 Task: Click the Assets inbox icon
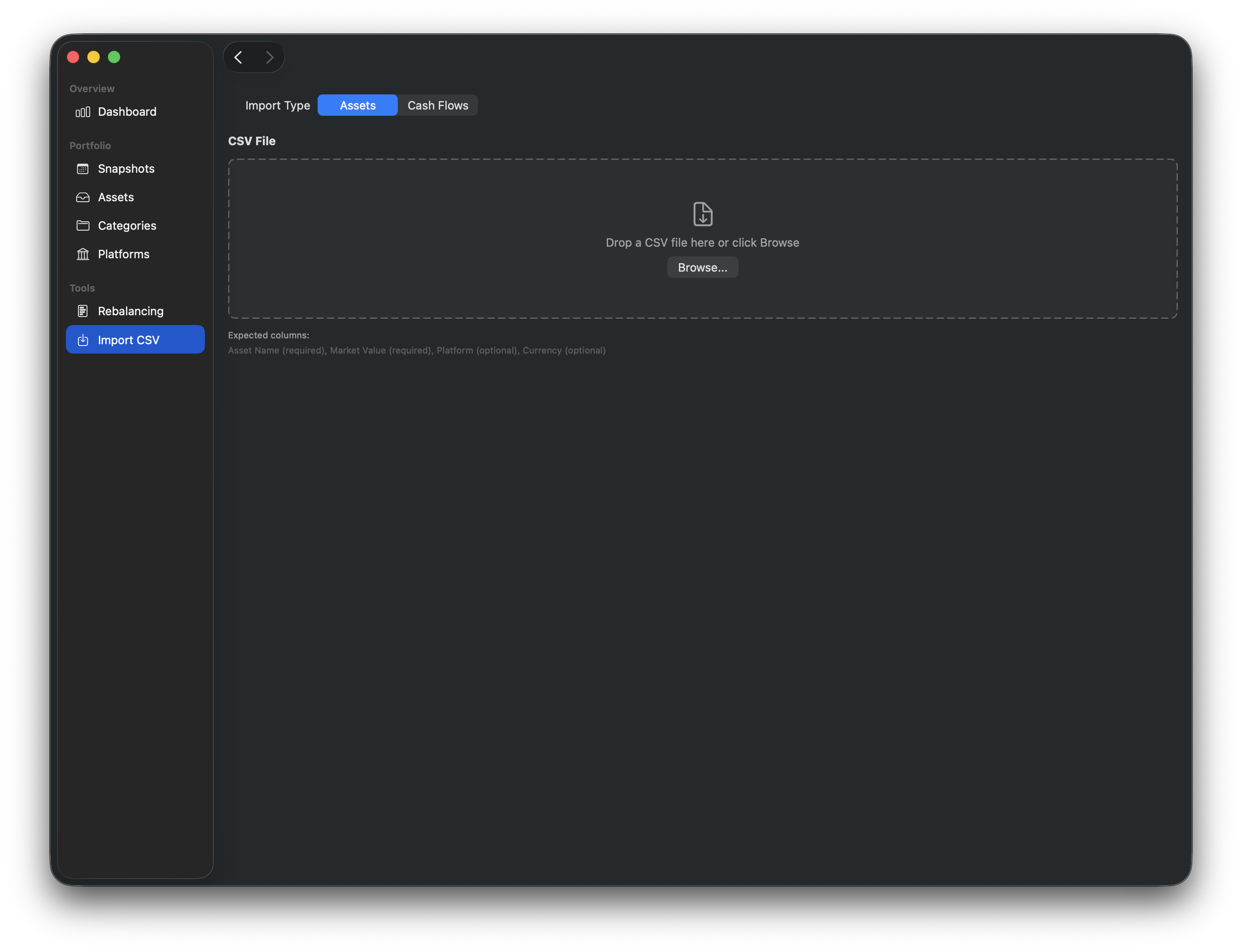tap(83, 197)
